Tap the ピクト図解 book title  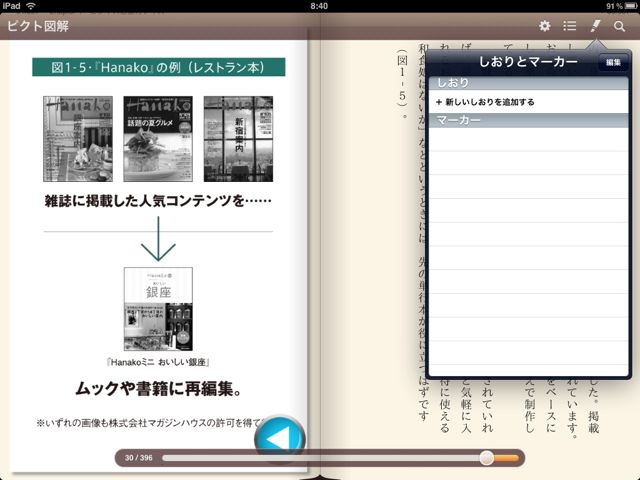[x=38, y=26]
